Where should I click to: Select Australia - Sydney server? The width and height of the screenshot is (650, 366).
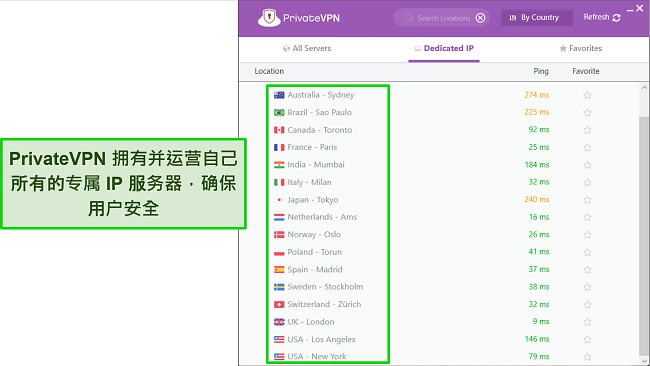(321, 95)
